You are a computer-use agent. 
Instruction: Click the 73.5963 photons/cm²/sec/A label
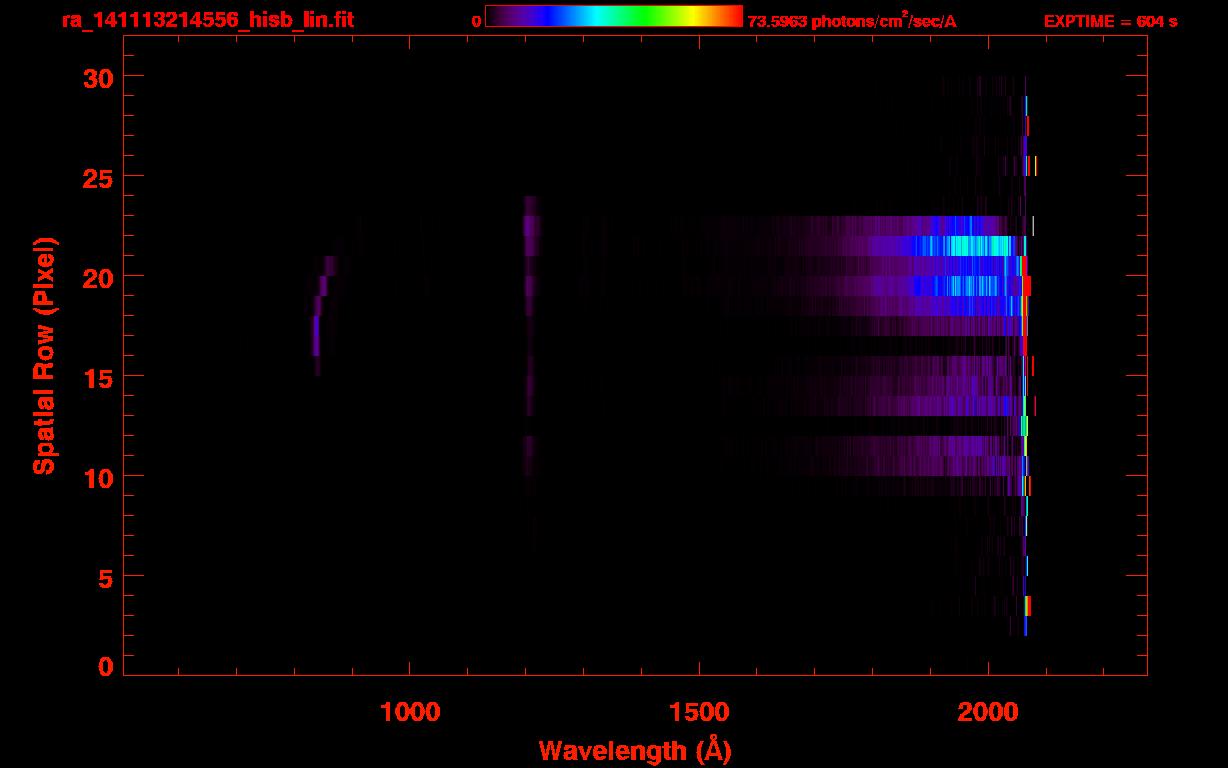(x=852, y=21)
